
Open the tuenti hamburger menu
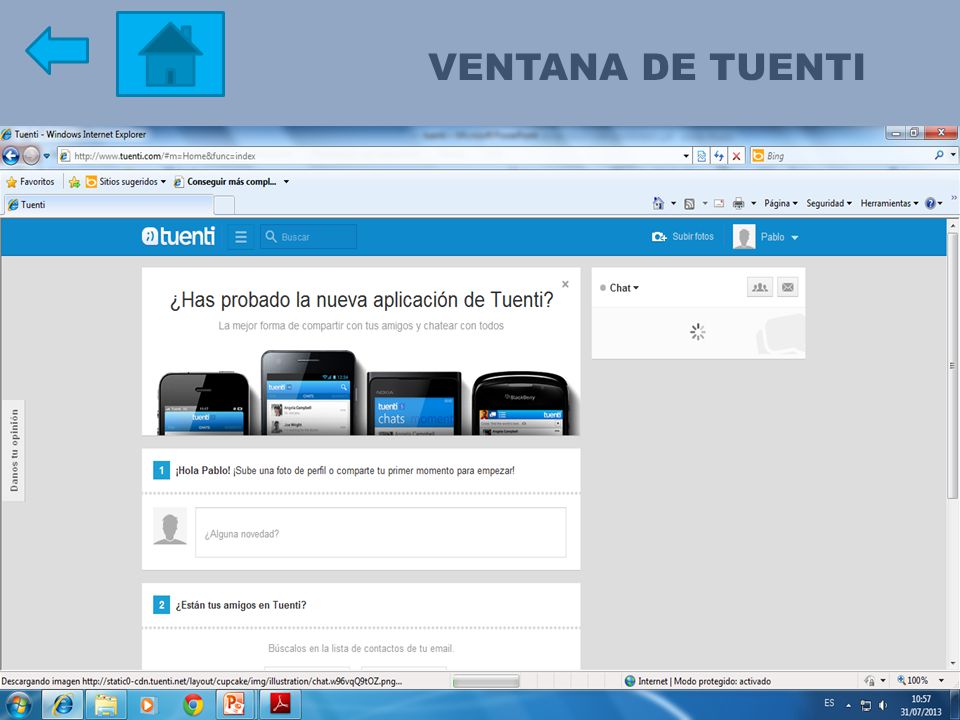241,237
